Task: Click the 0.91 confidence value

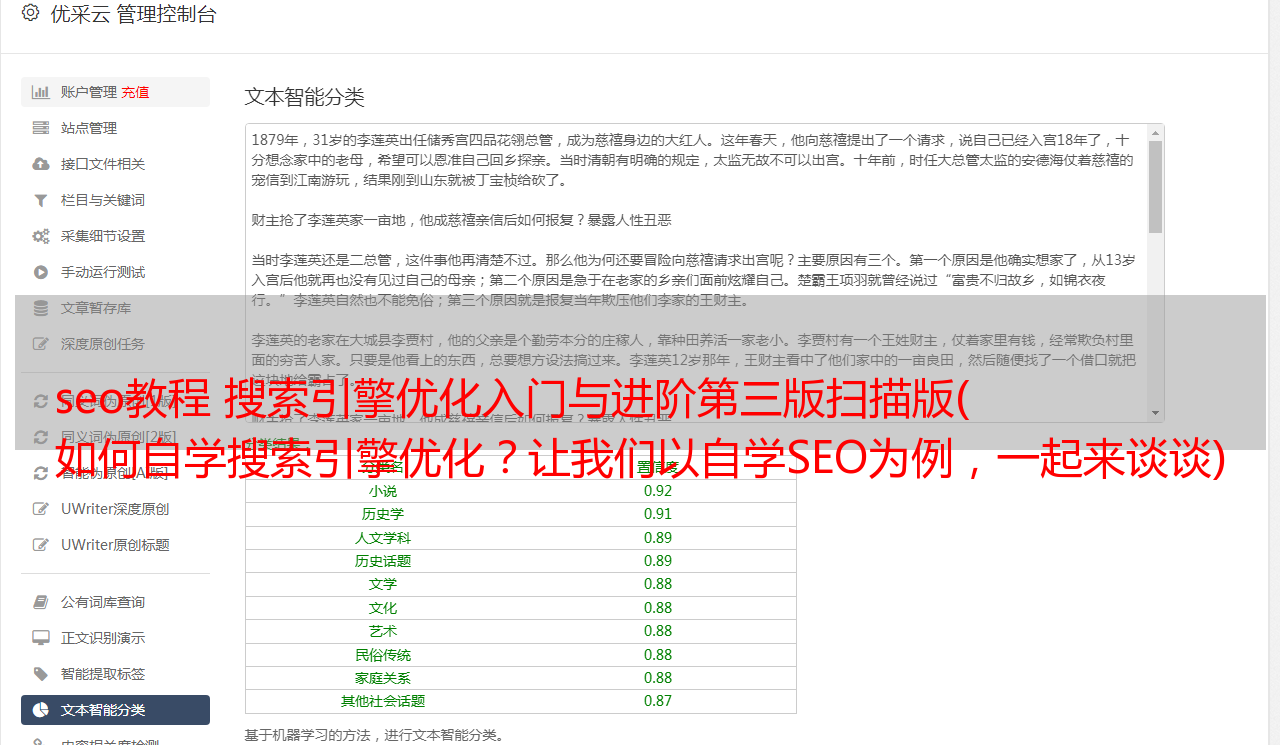Action: [x=658, y=514]
